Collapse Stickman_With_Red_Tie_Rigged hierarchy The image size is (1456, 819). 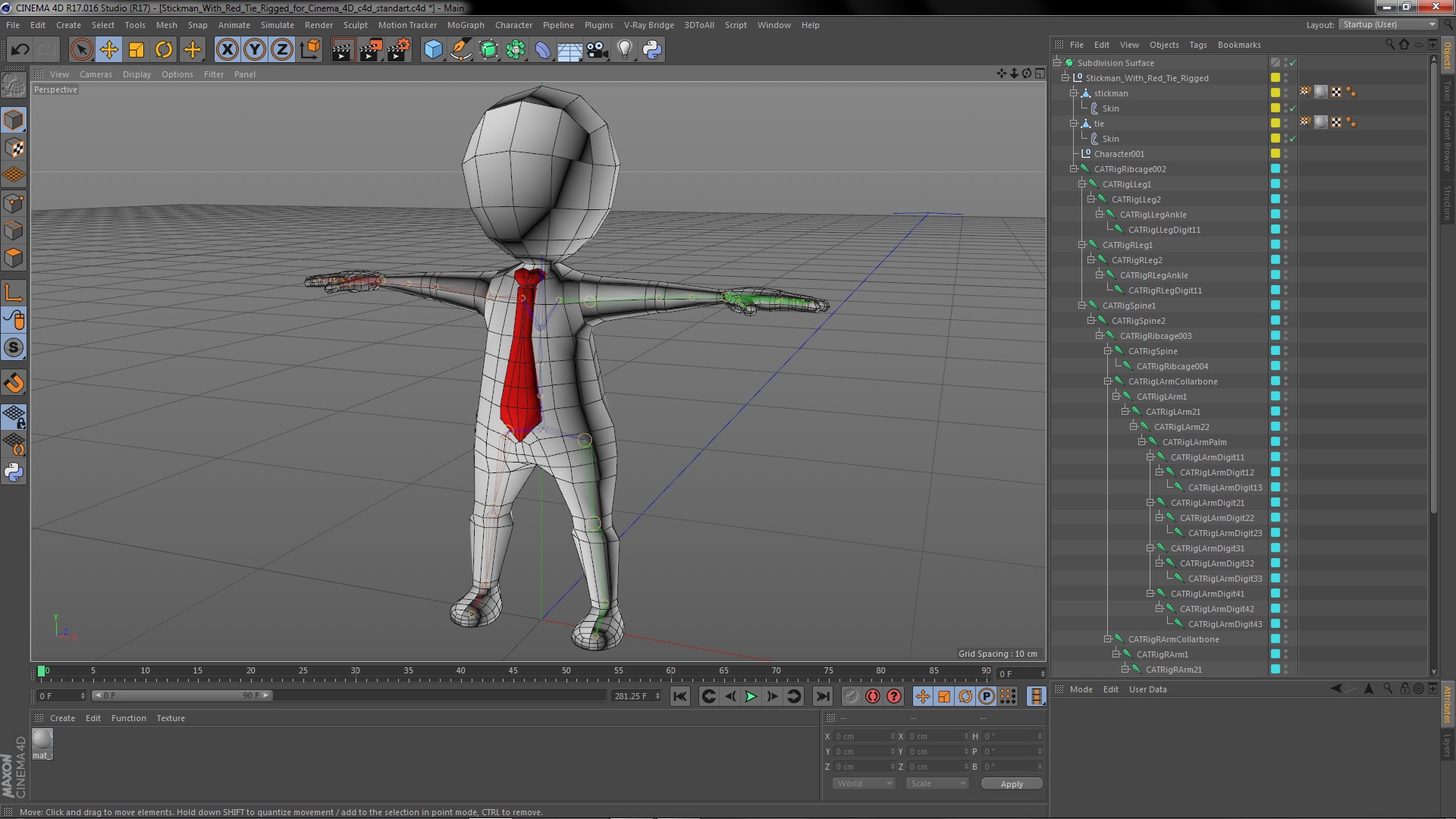click(1065, 78)
